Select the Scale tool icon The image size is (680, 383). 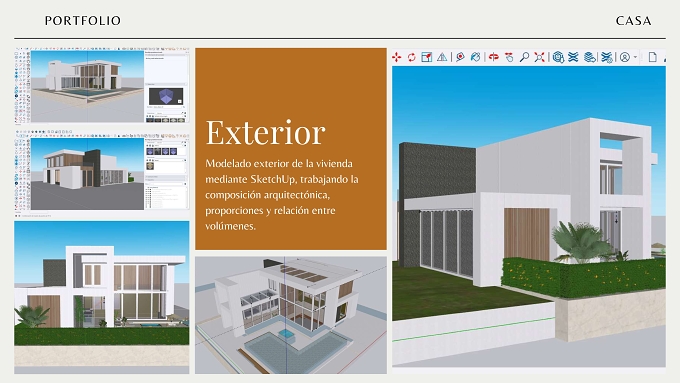(x=427, y=57)
